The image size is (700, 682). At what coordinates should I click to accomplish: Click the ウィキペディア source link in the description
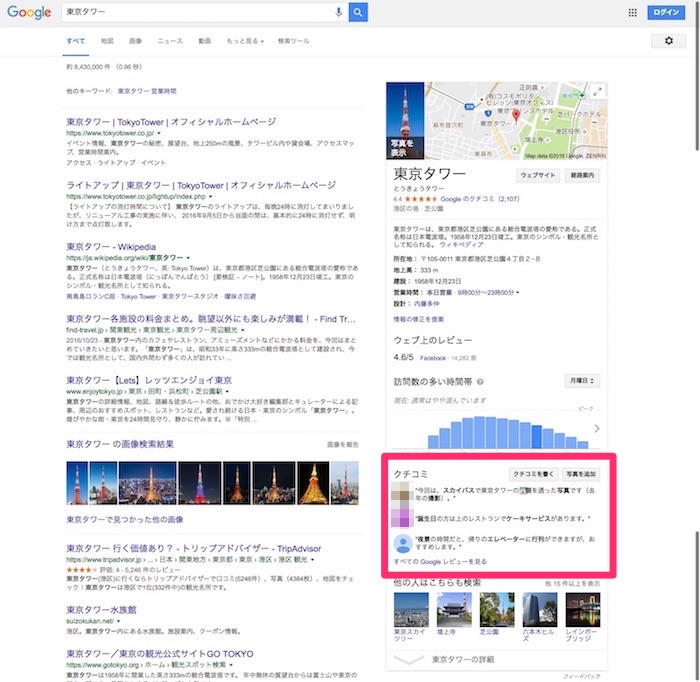point(461,245)
